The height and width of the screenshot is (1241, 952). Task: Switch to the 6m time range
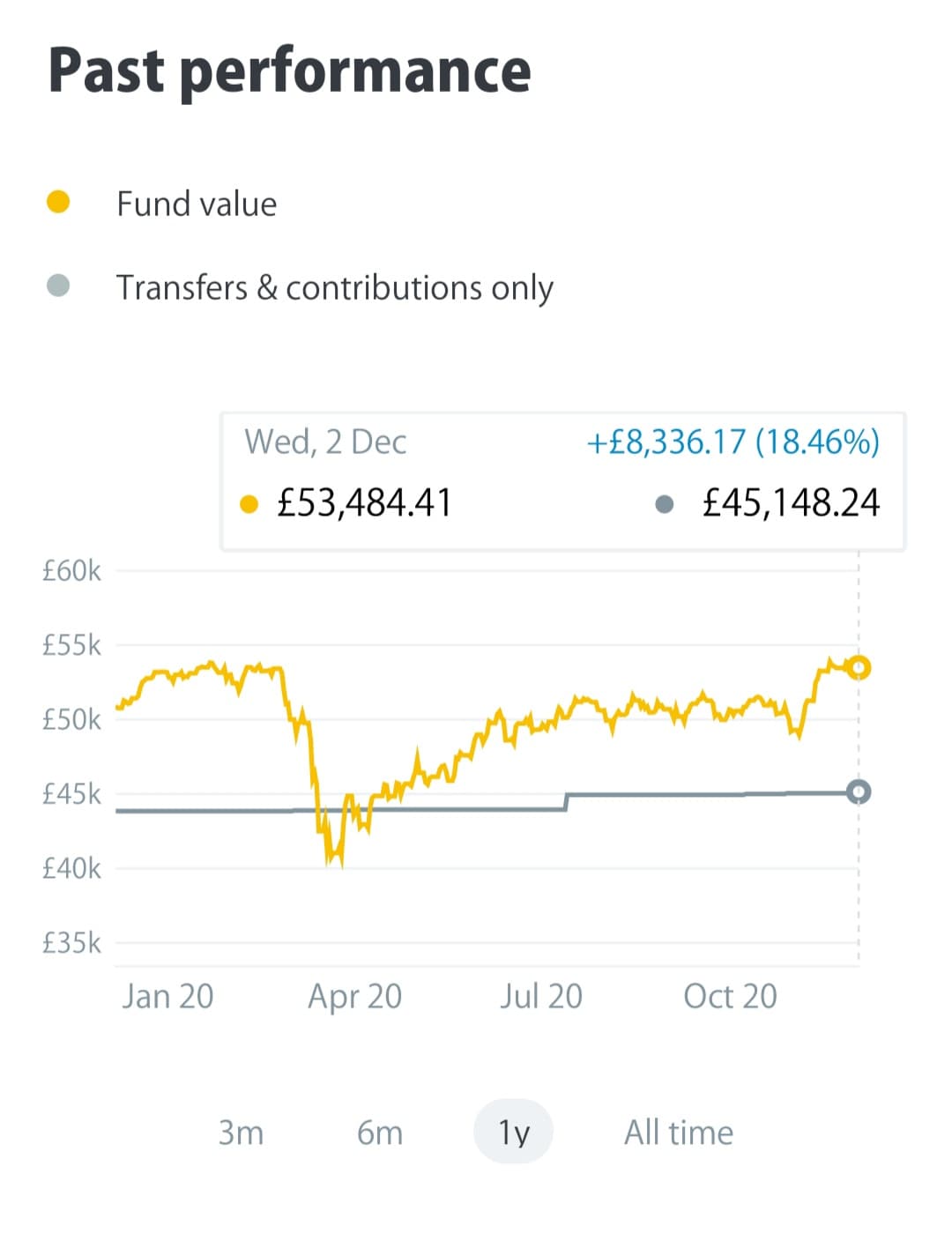[380, 1133]
